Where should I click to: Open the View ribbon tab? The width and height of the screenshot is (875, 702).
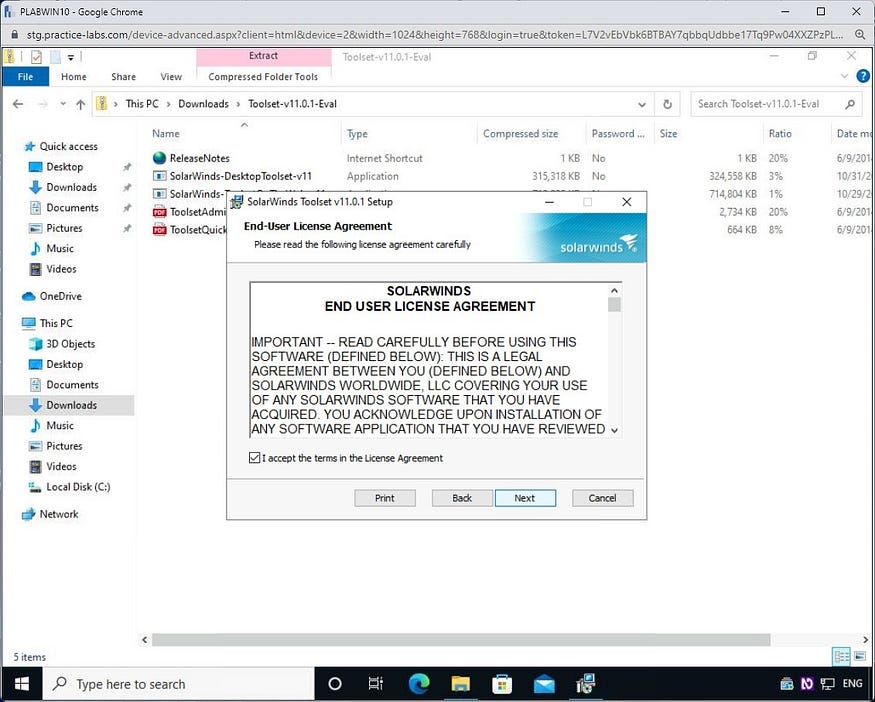point(171,77)
